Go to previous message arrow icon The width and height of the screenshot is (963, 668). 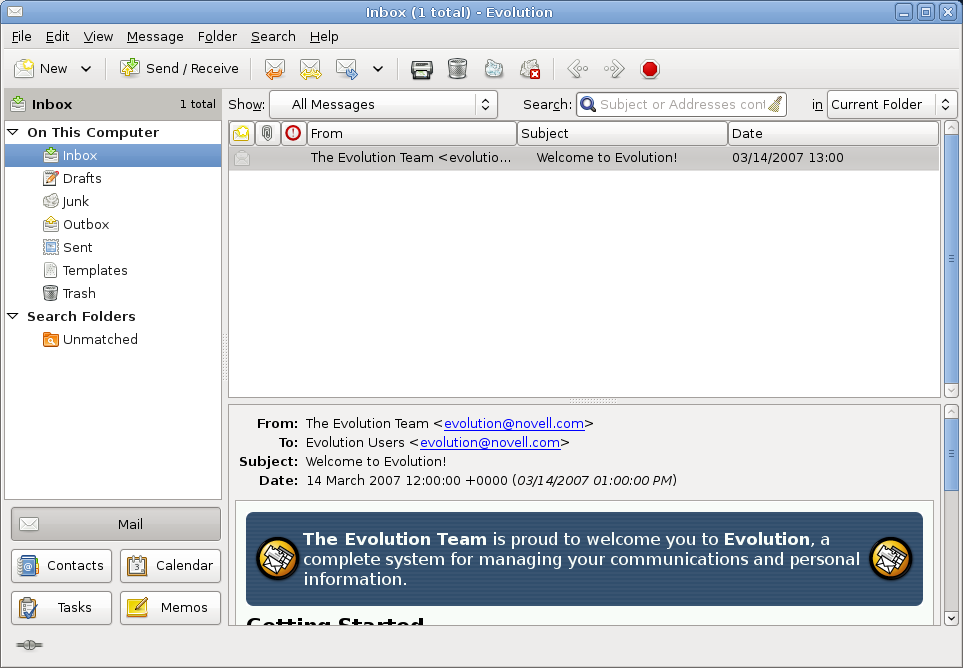click(x=578, y=69)
